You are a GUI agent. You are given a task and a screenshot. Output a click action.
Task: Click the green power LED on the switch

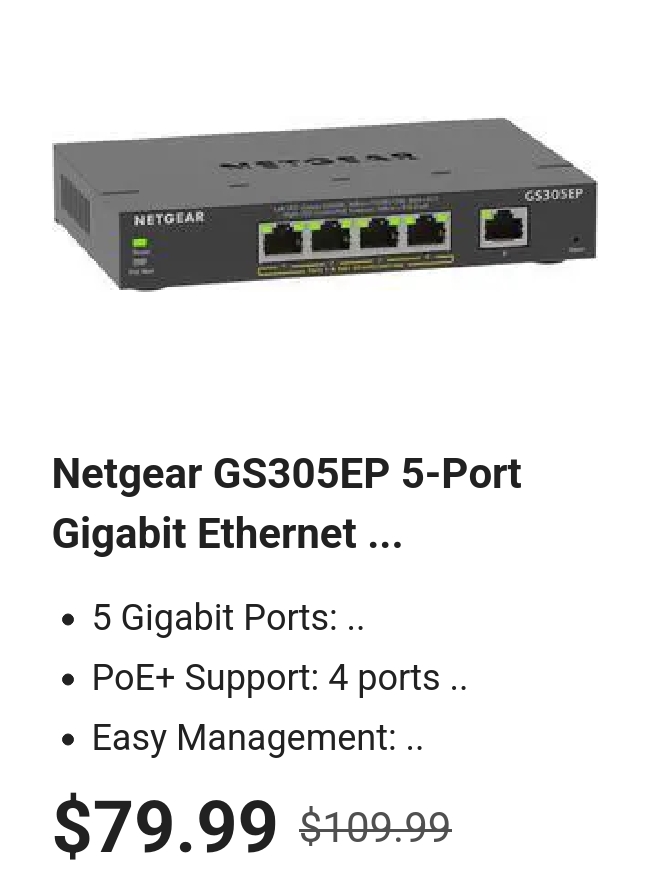pos(140,242)
